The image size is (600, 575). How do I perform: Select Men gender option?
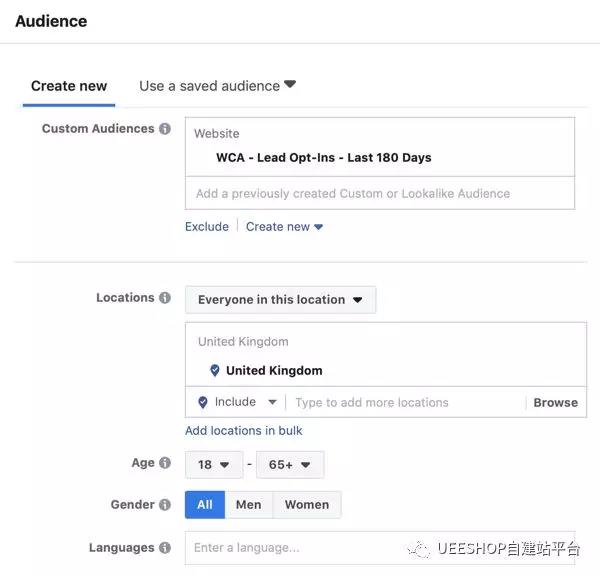248,505
